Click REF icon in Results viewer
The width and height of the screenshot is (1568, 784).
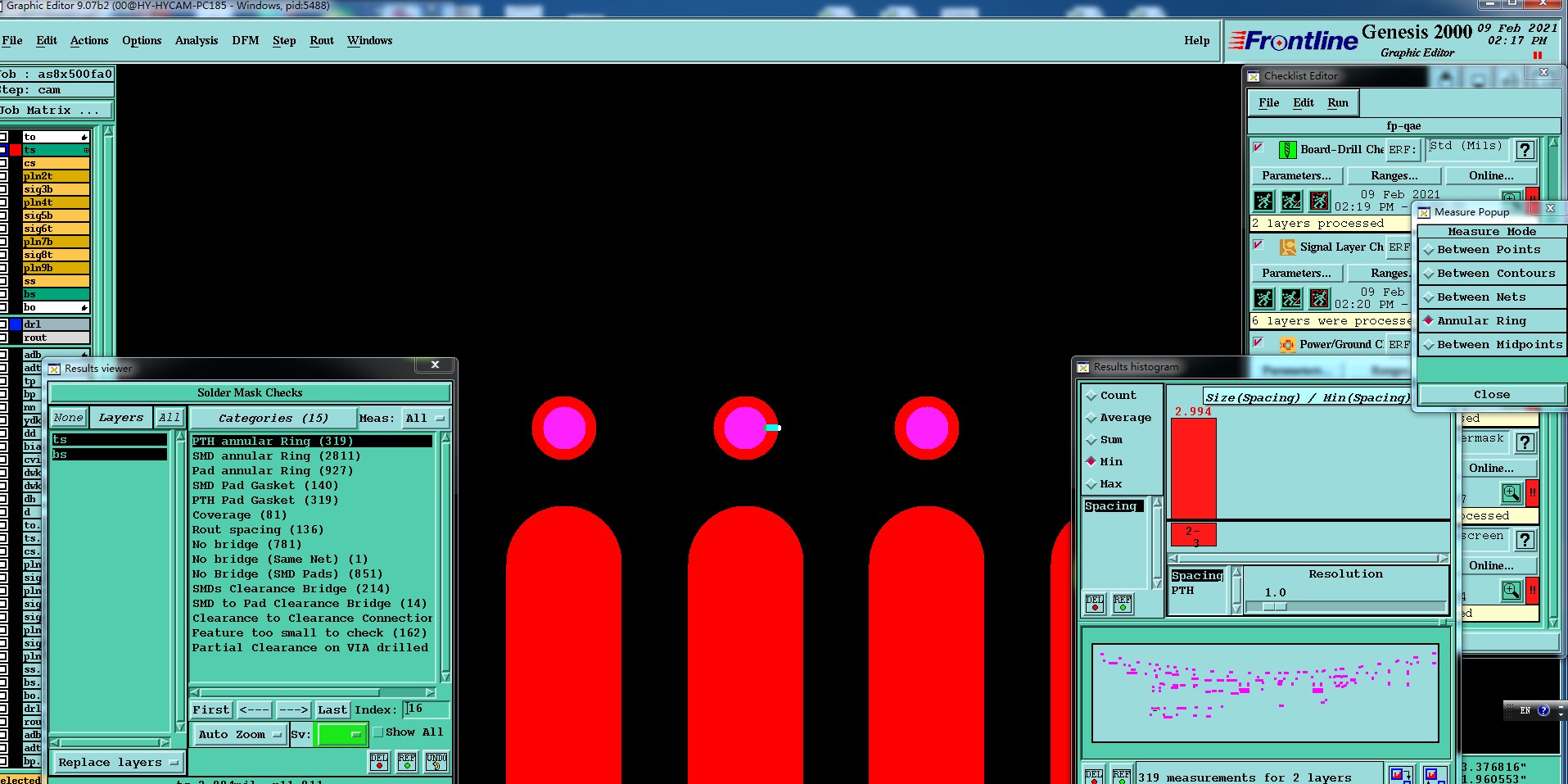pos(407,762)
